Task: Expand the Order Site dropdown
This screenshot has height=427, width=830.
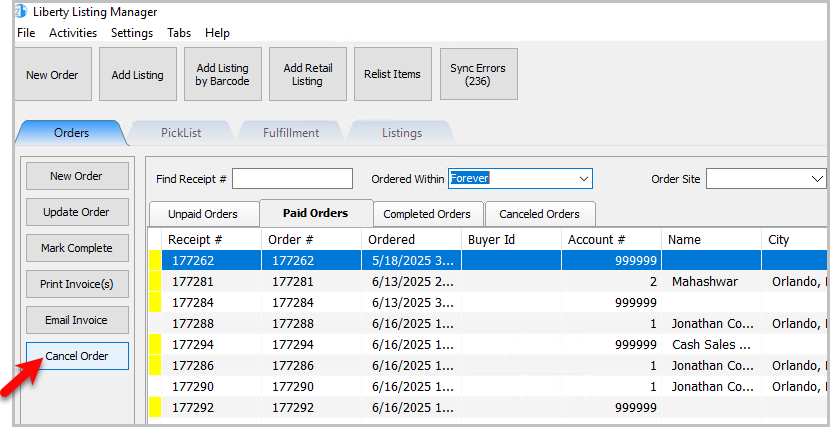Action: pyautogui.click(x=817, y=179)
